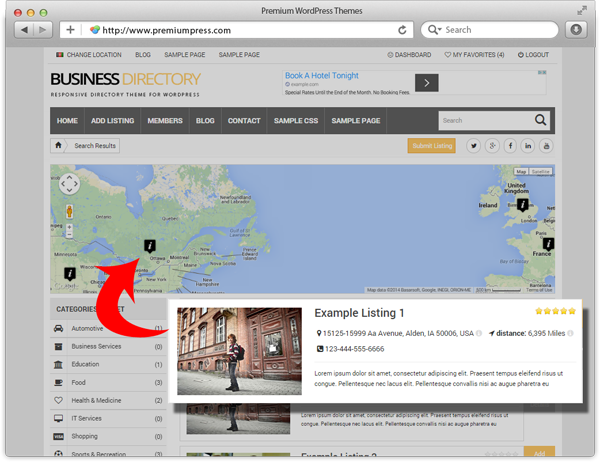Click the map marker over France
This screenshot has height=462, width=600.
(548, 243)
